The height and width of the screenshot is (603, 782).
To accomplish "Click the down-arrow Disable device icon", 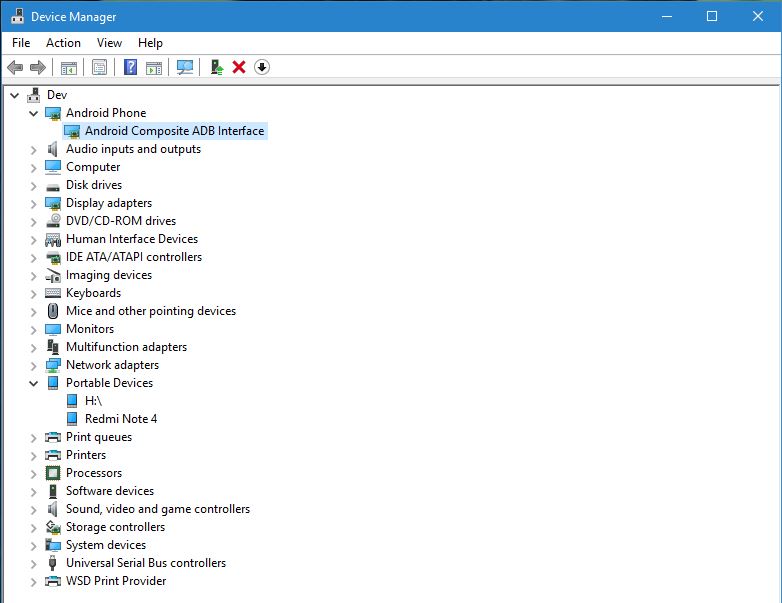I will [262, 67].
